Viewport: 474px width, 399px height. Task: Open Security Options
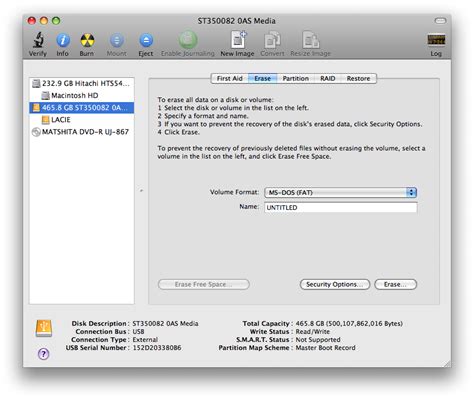point(335,284)
